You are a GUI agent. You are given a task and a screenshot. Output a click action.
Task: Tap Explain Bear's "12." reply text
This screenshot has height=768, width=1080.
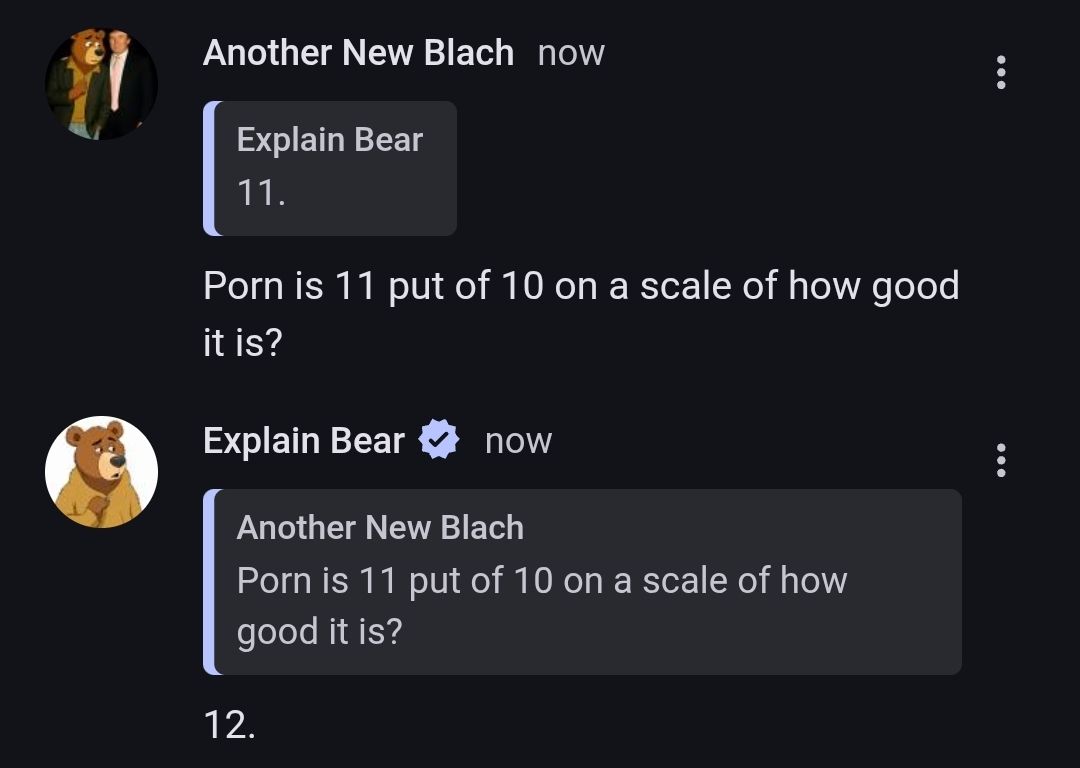coord(229,725)
